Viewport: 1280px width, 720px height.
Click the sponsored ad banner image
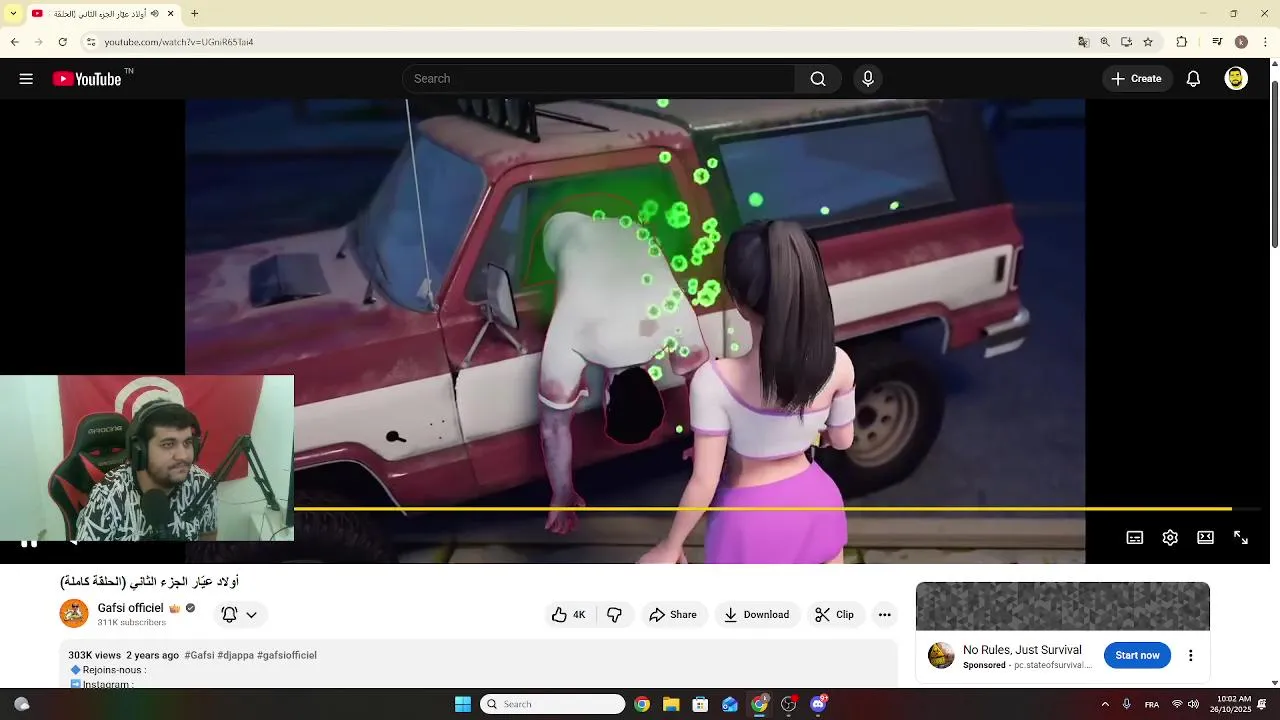[x=1063, y=606]
